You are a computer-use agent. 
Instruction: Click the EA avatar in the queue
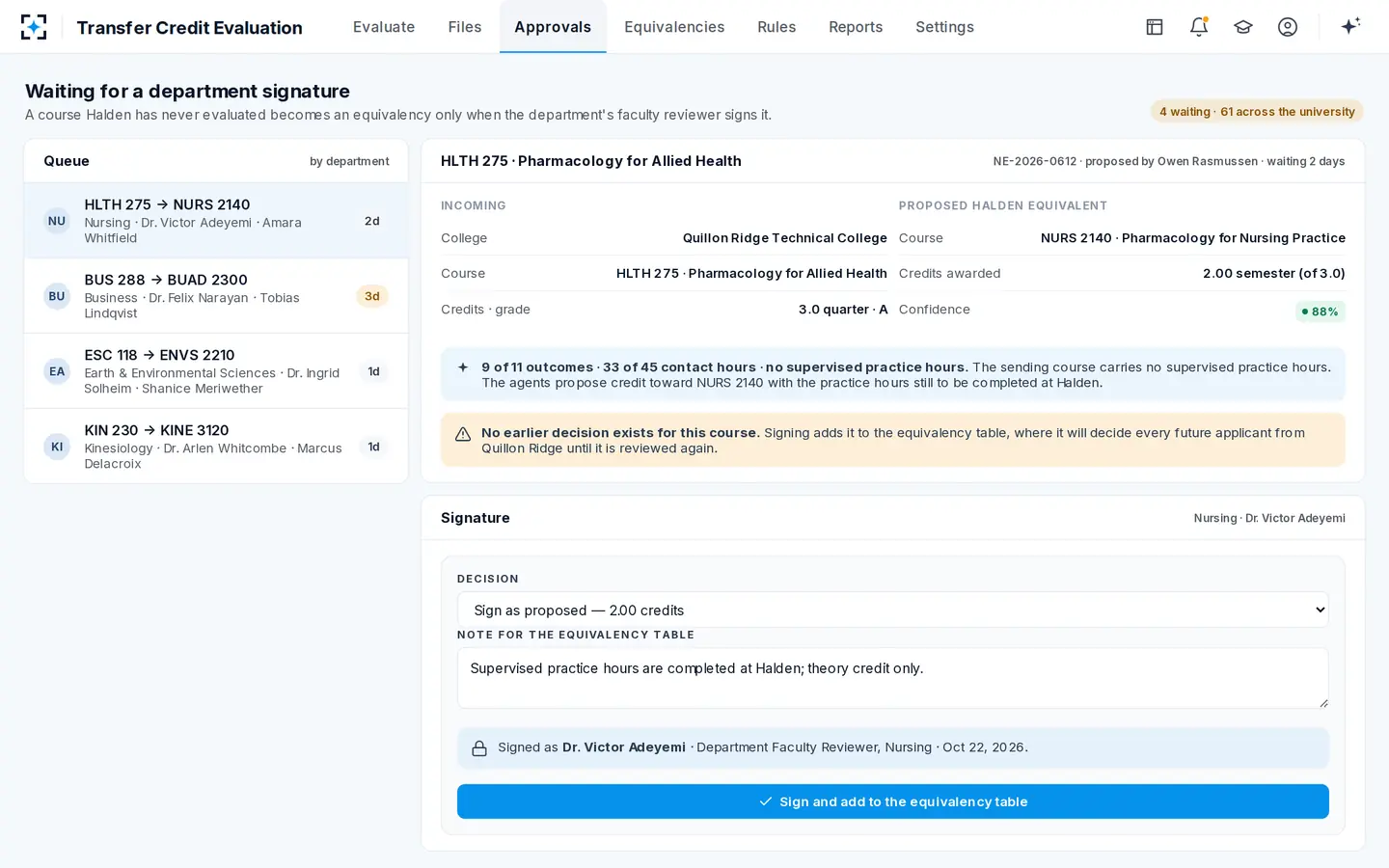[x=57, y=371]
